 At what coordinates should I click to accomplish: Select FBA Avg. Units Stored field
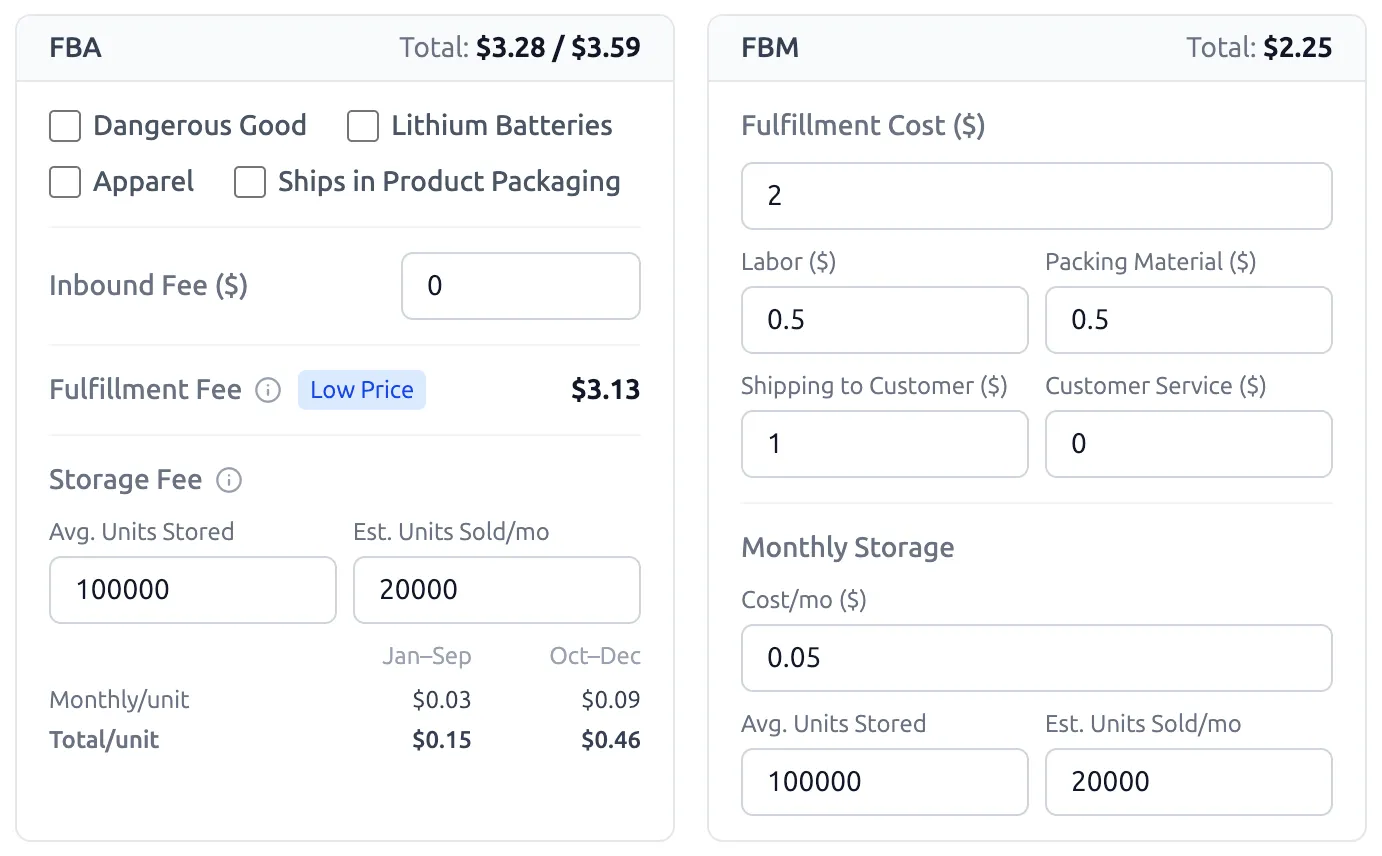click(193, 590)
